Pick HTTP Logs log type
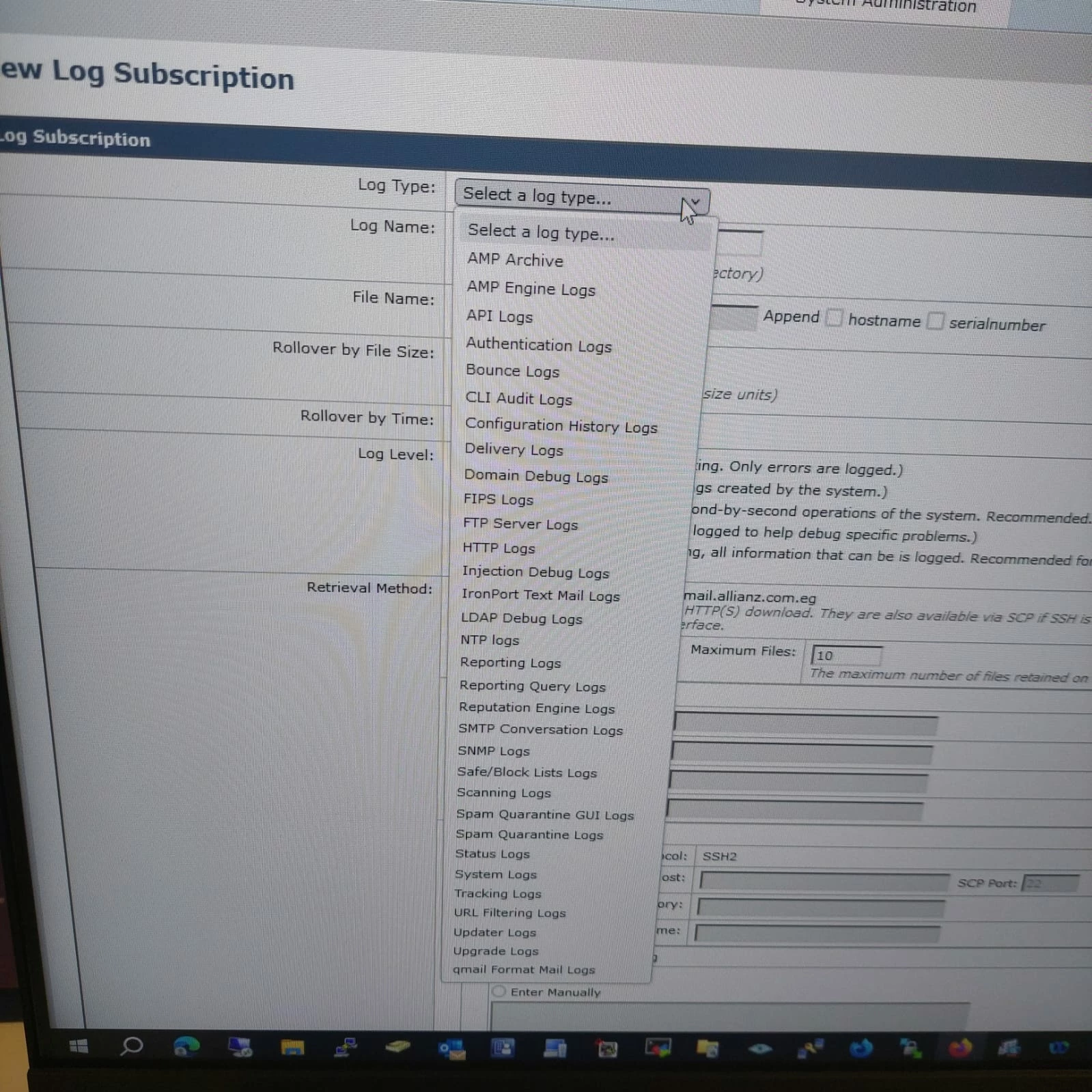This screenshot has width=1092, height=1092. 499,548
